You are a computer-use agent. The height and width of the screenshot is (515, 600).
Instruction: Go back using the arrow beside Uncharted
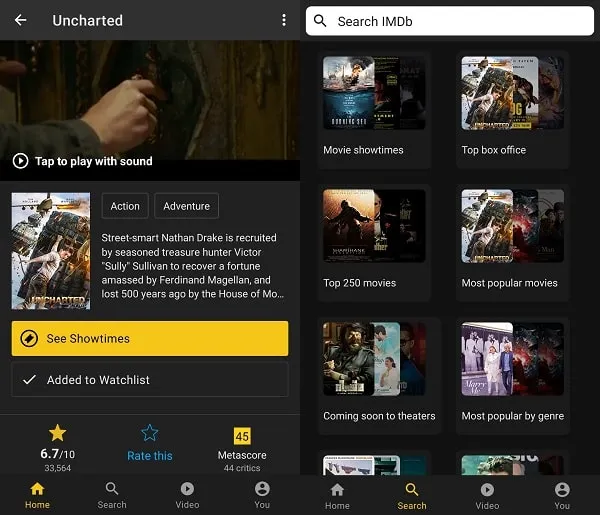coord(20,20)
